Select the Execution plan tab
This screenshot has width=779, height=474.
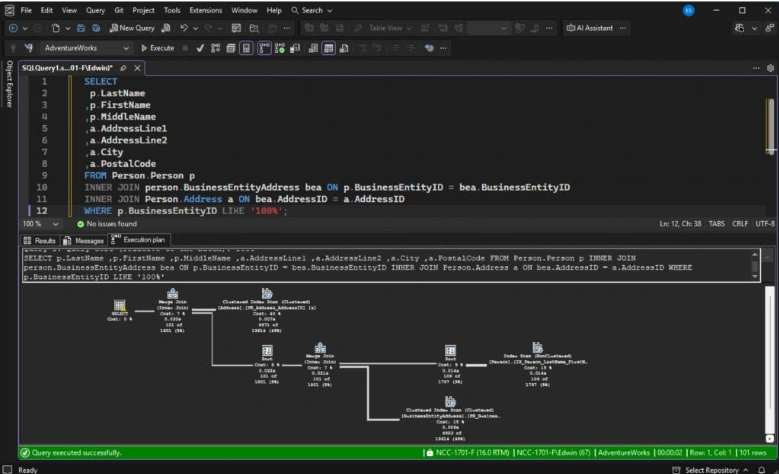tap(139, 239)
